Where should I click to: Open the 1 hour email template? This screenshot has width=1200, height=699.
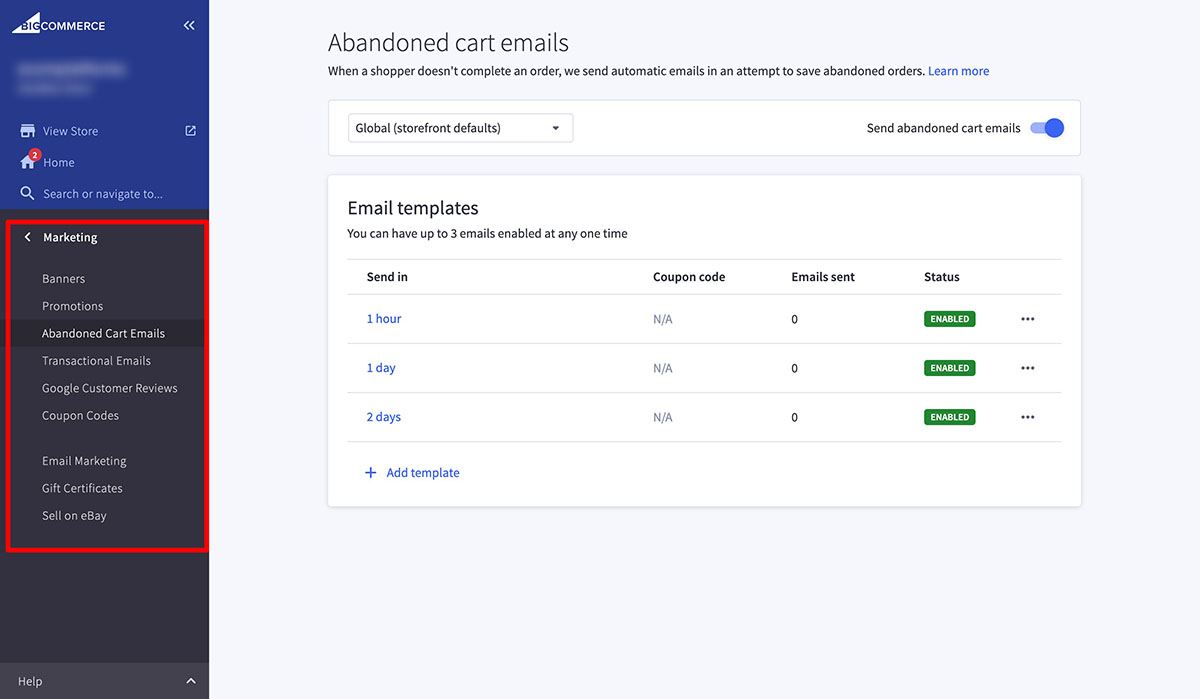(383, 318)
